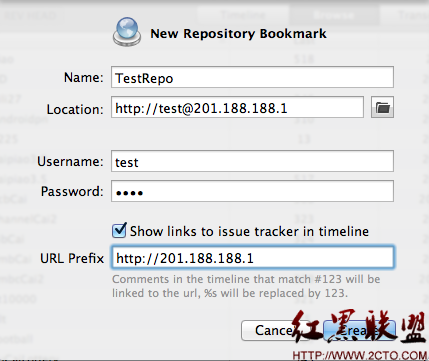
Task: Click the "Location:" label text
Action: coord(75,109)
